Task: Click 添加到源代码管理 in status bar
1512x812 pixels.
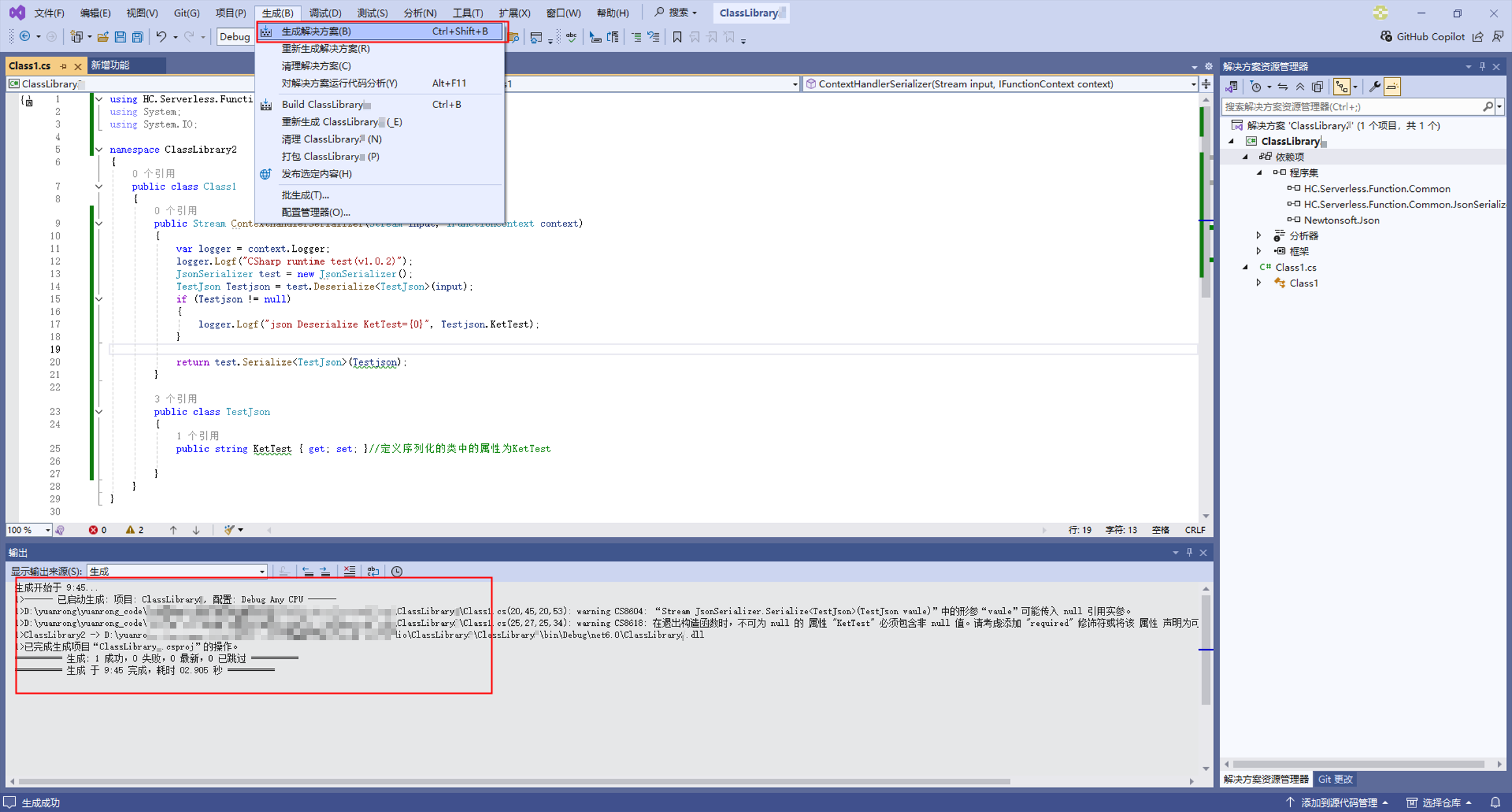Action: click(1338, 802)
